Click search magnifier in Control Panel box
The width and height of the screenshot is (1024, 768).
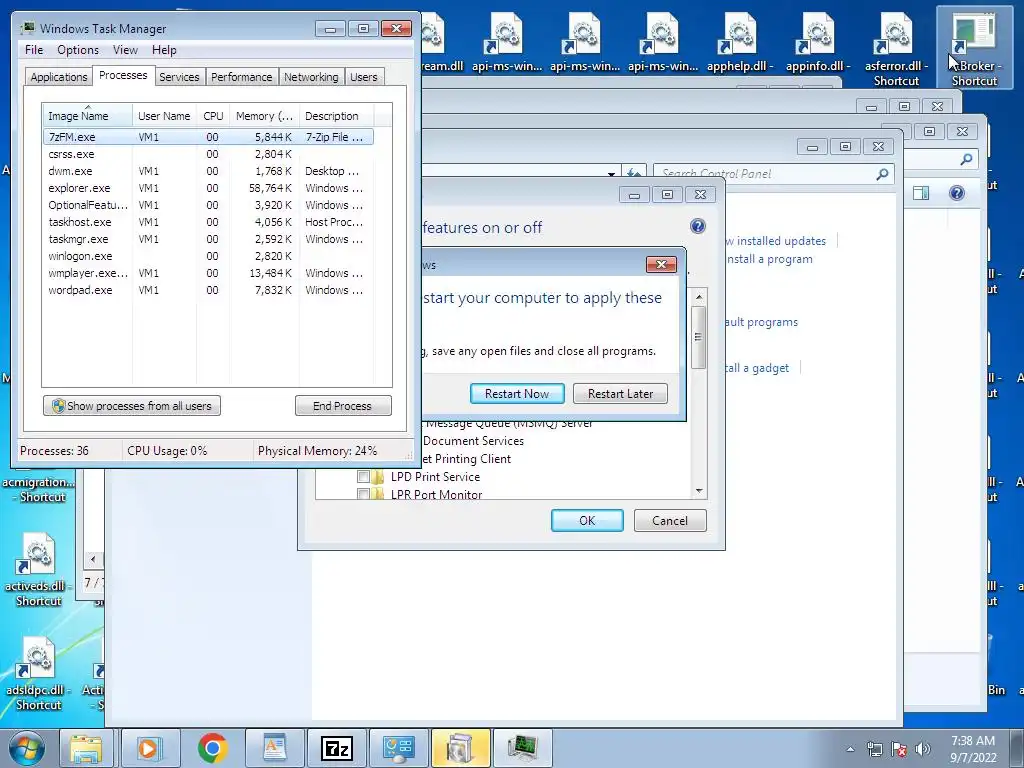pyautogui.click(x=882, y=174)
